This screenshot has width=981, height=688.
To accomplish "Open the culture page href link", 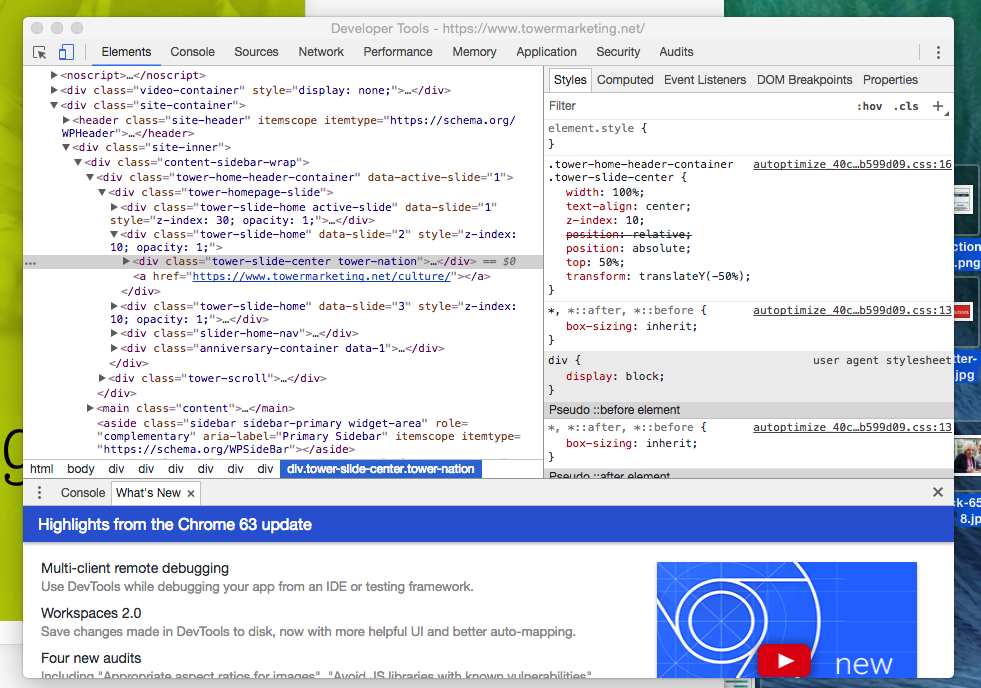I will [x=321, y=276].
